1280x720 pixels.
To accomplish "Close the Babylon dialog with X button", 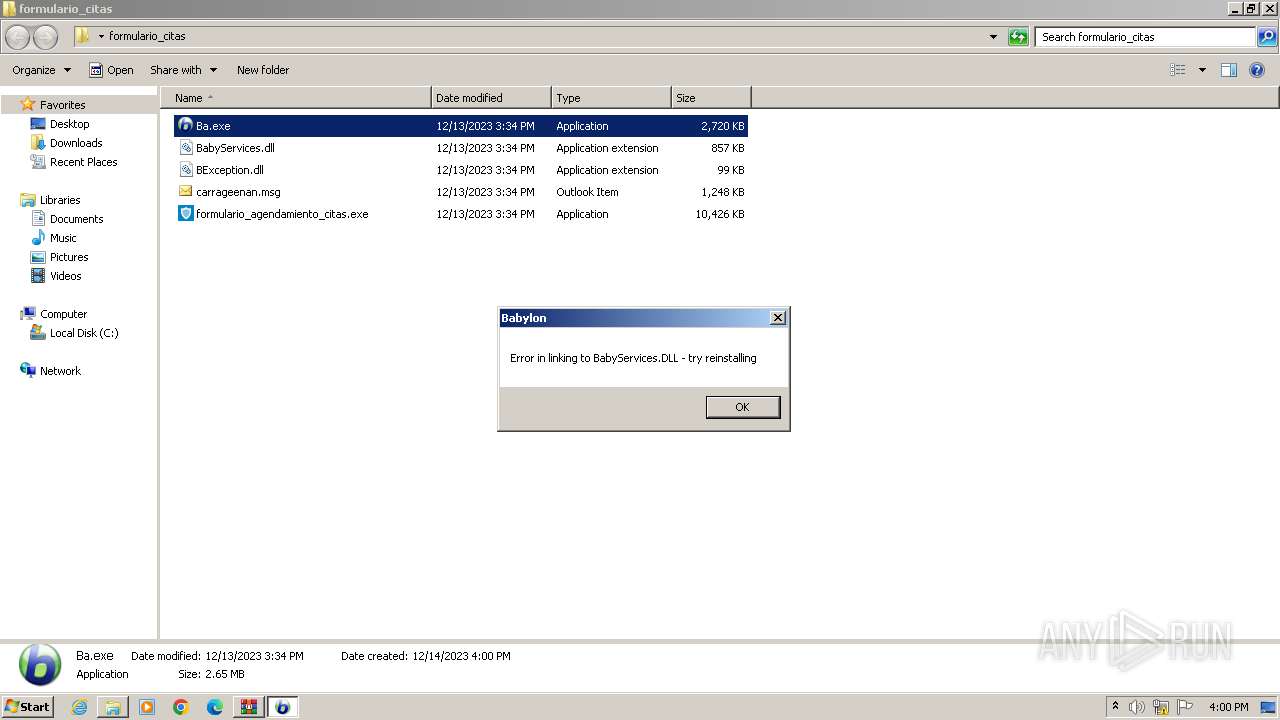I will click(778, 318).
